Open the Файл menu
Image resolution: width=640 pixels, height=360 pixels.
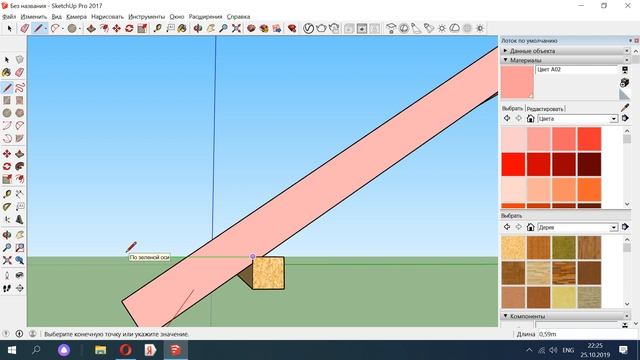9,17
